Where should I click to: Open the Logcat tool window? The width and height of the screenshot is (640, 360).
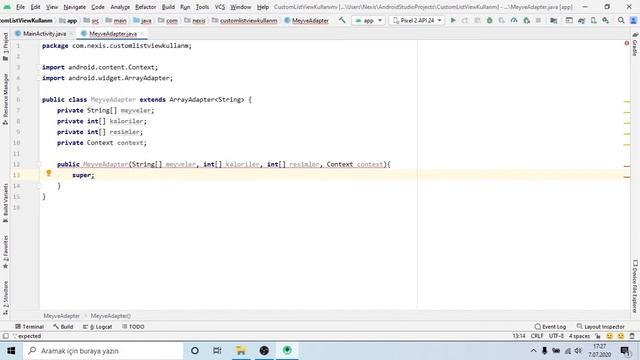click(x=98, y=327)
